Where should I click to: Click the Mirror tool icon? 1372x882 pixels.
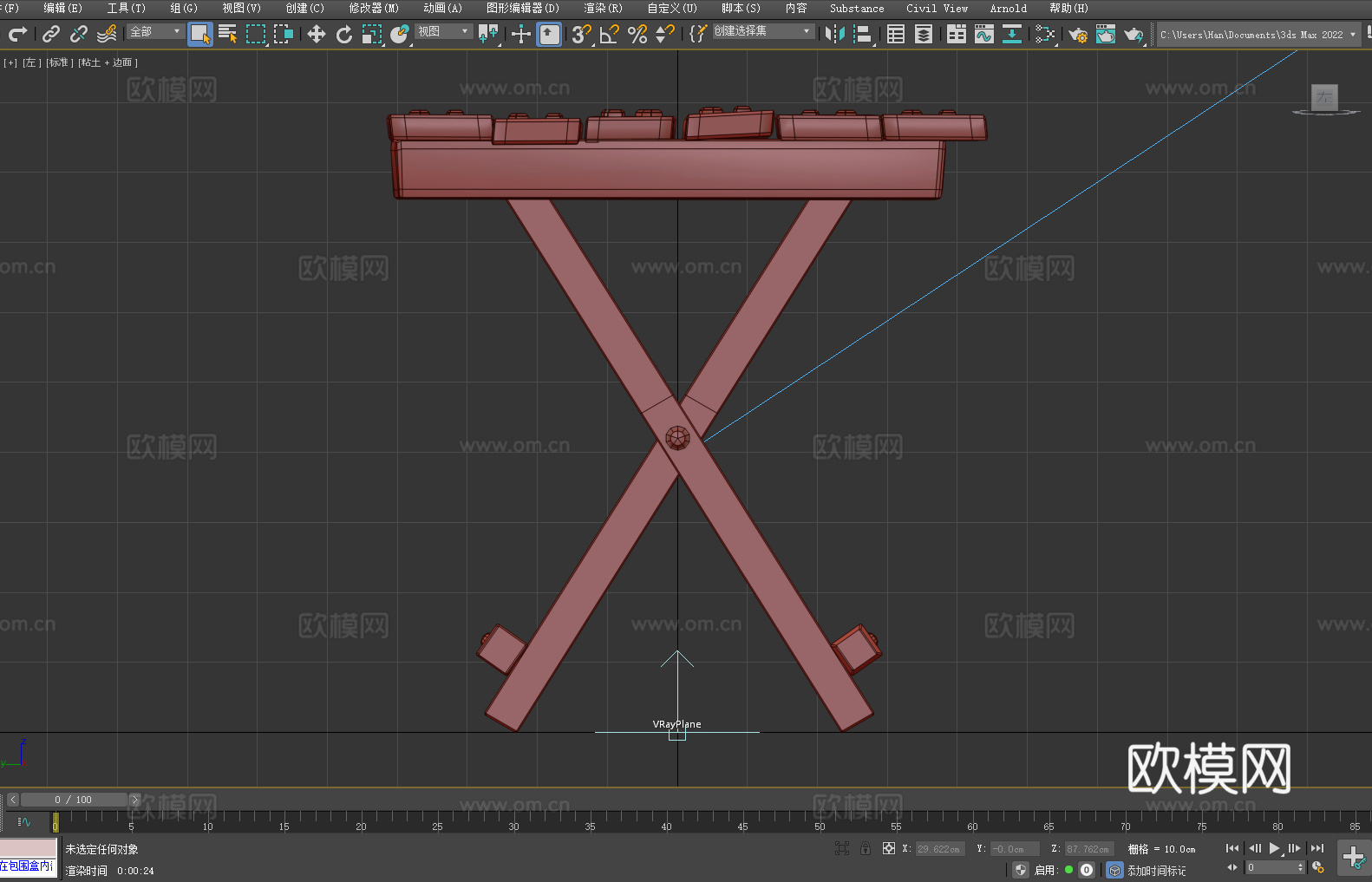click(835, 34)
